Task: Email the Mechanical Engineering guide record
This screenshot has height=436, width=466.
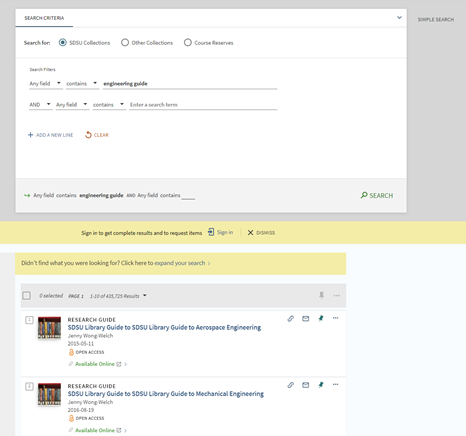Action: point(306,385)
